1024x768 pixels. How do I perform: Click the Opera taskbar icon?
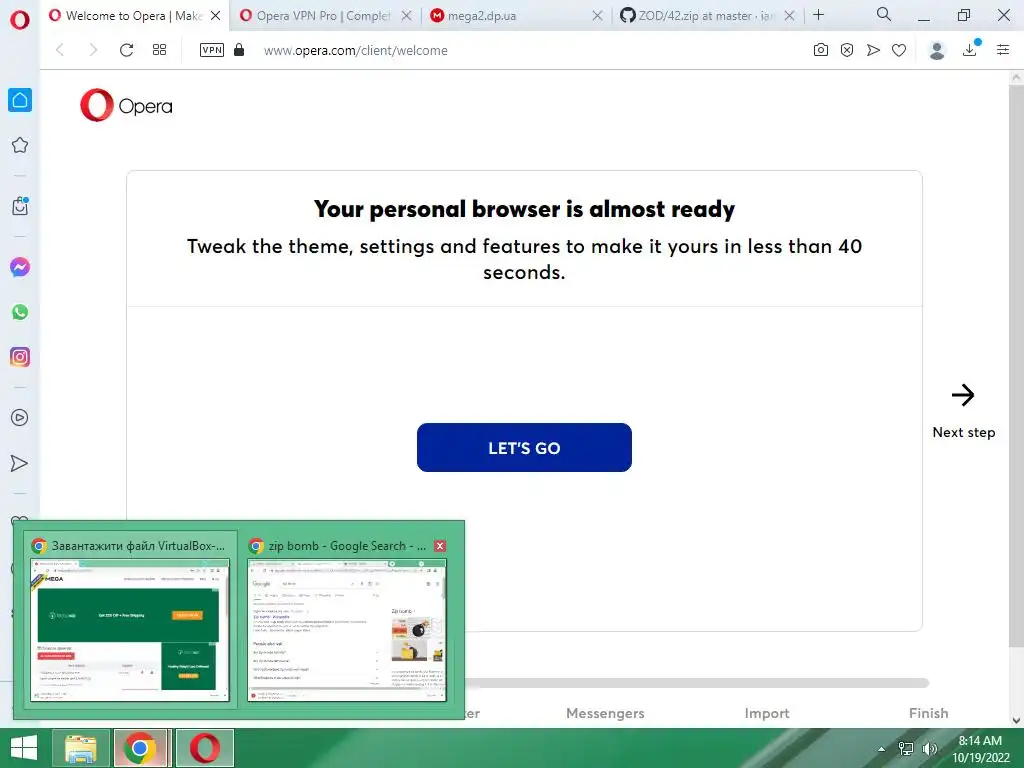click(204, 748)
